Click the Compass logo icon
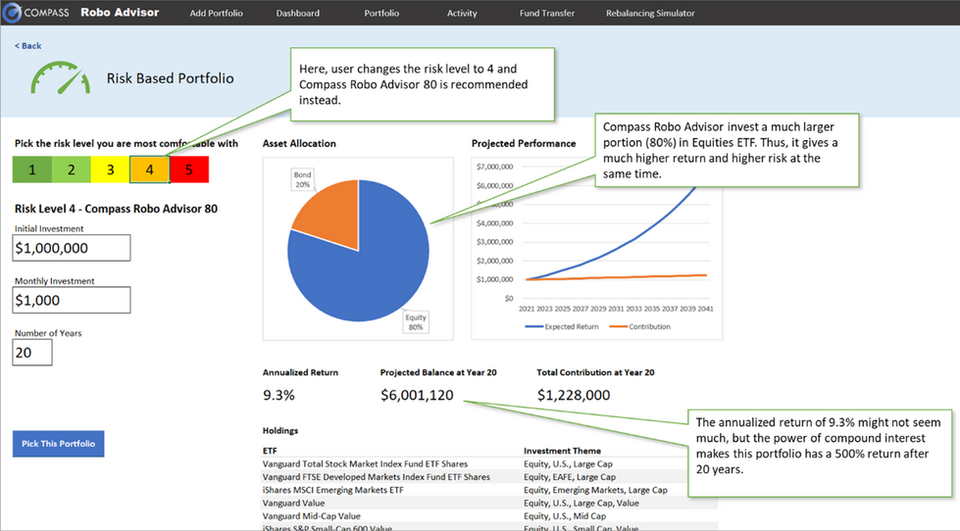This screenshot has height=531, width=960. [x=12, y=12]
